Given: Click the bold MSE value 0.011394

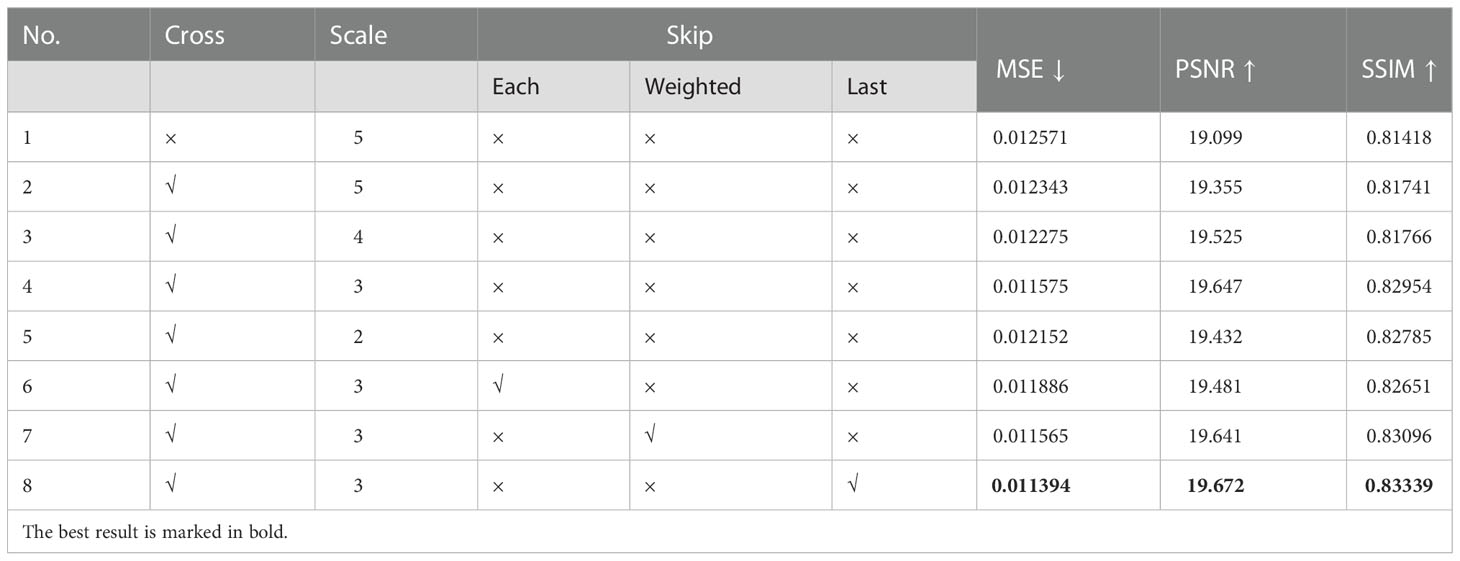Looking at the screenshot, I should coord(1030,486).
